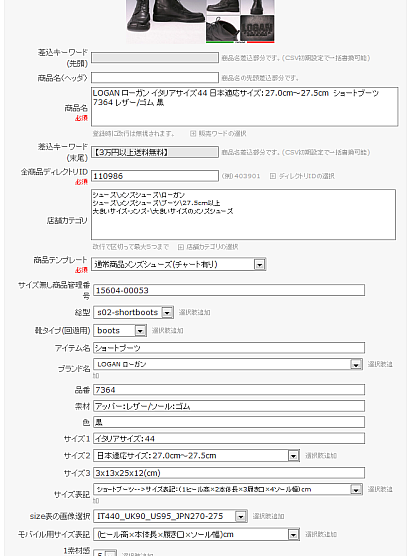The height and width of the screenshot is (556, 408).
Task: Focus the 商品名(ヘッダ) text field
Action: (x=155, y=78)
